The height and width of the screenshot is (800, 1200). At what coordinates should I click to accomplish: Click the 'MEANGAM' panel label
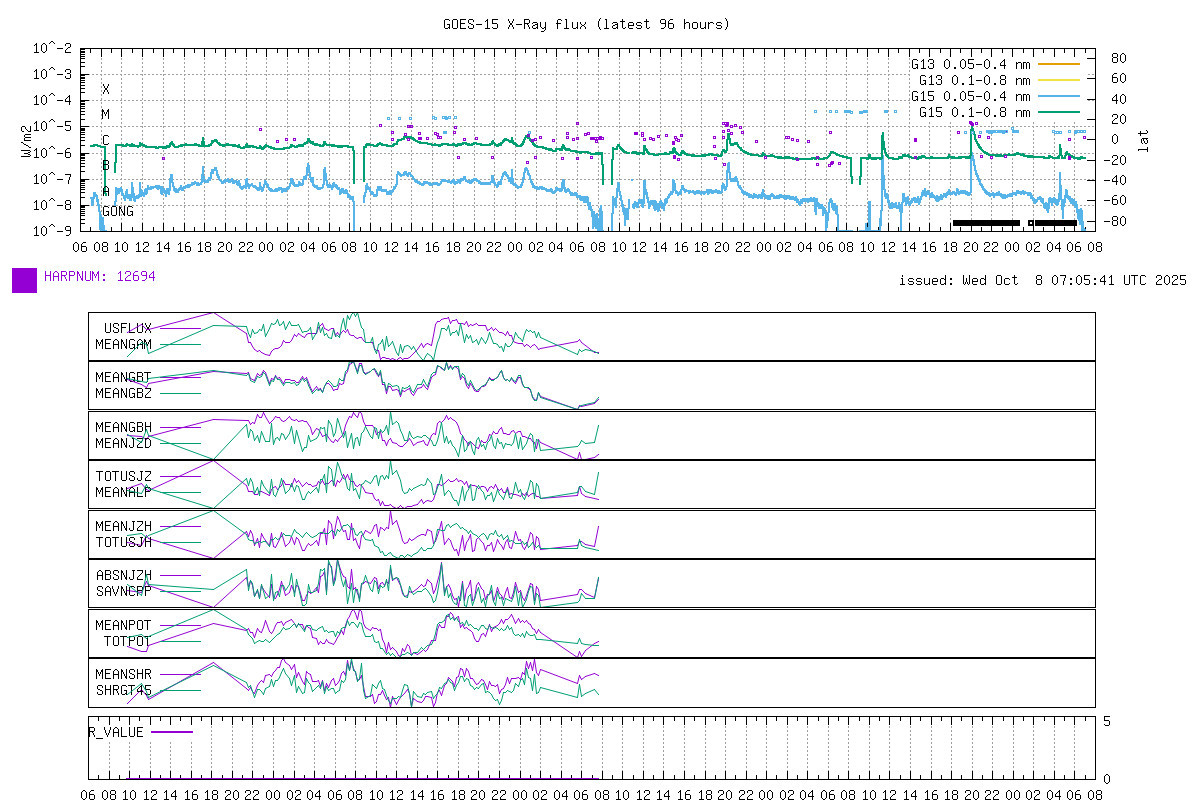point(124,343)
